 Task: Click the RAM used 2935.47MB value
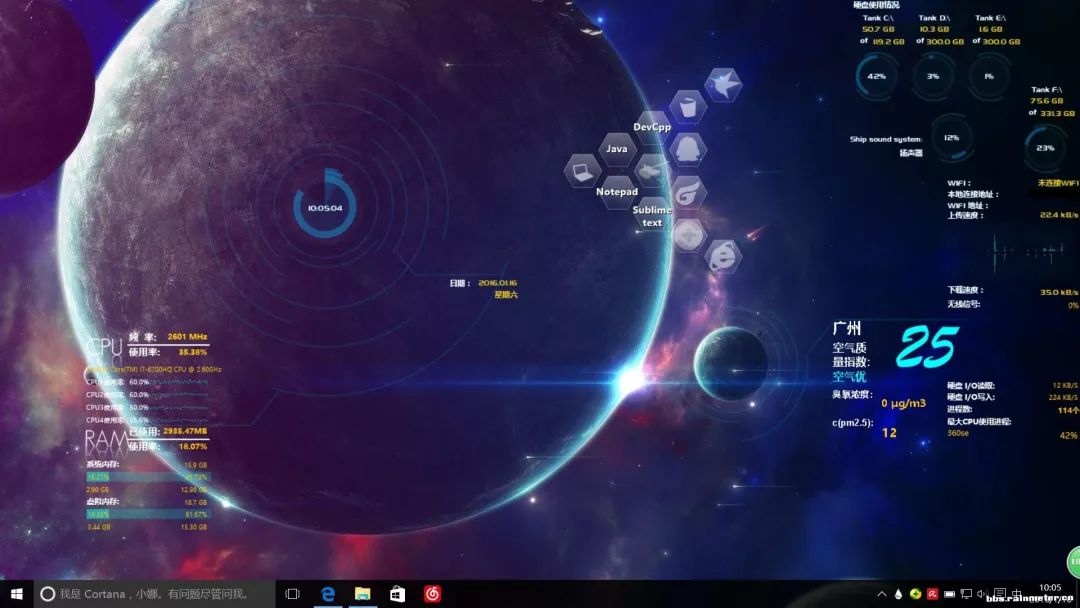pos(185,431)
